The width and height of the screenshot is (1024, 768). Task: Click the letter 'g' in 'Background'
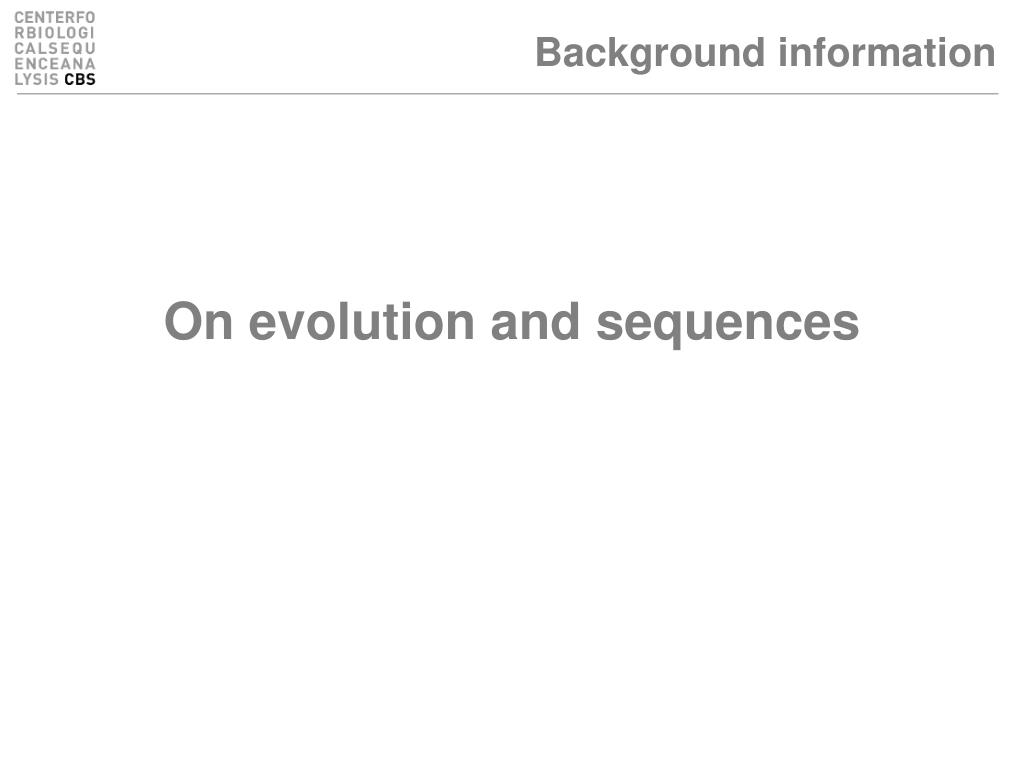[x=641, y=57]
